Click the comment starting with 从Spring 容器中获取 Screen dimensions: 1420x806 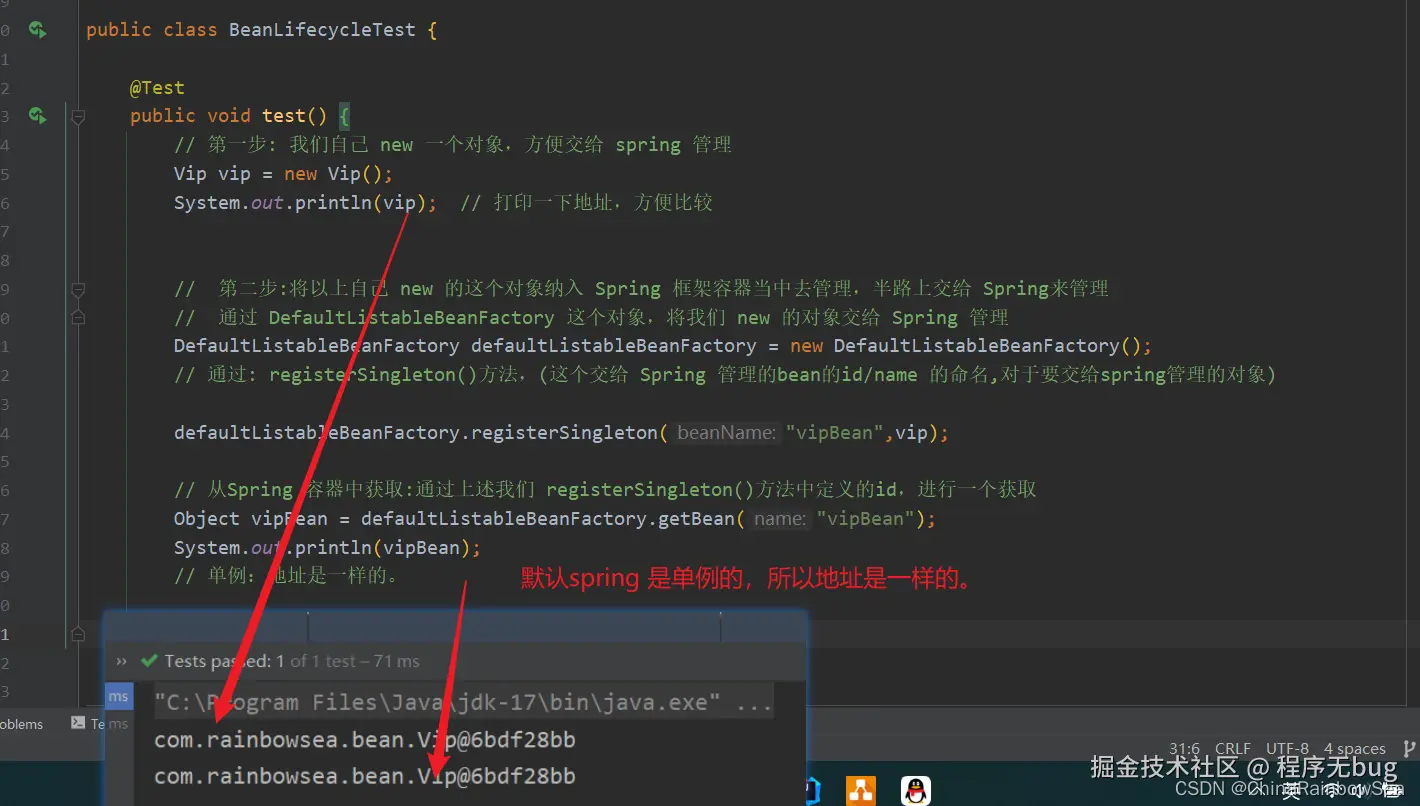[605, 490]
